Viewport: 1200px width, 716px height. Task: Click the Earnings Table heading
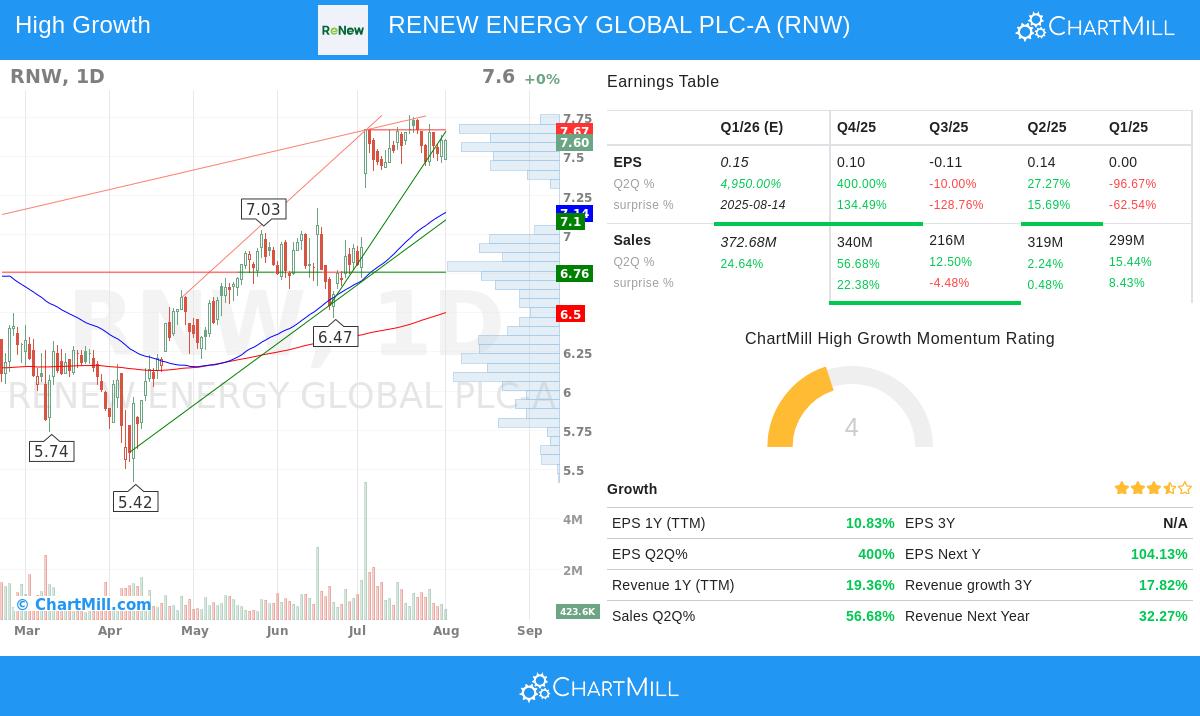click(x=663, y=82)
